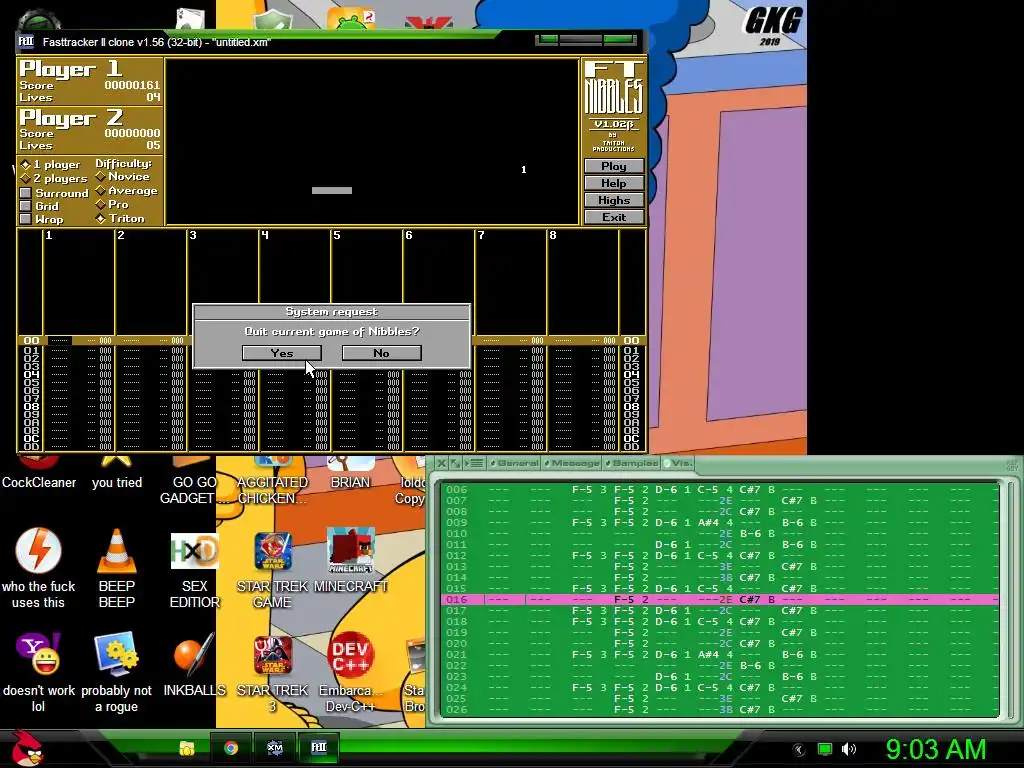Open the Nibbles Help button
Image resolution: width=1024 pixels, height=768 pixels.
[x=614, y=184]
